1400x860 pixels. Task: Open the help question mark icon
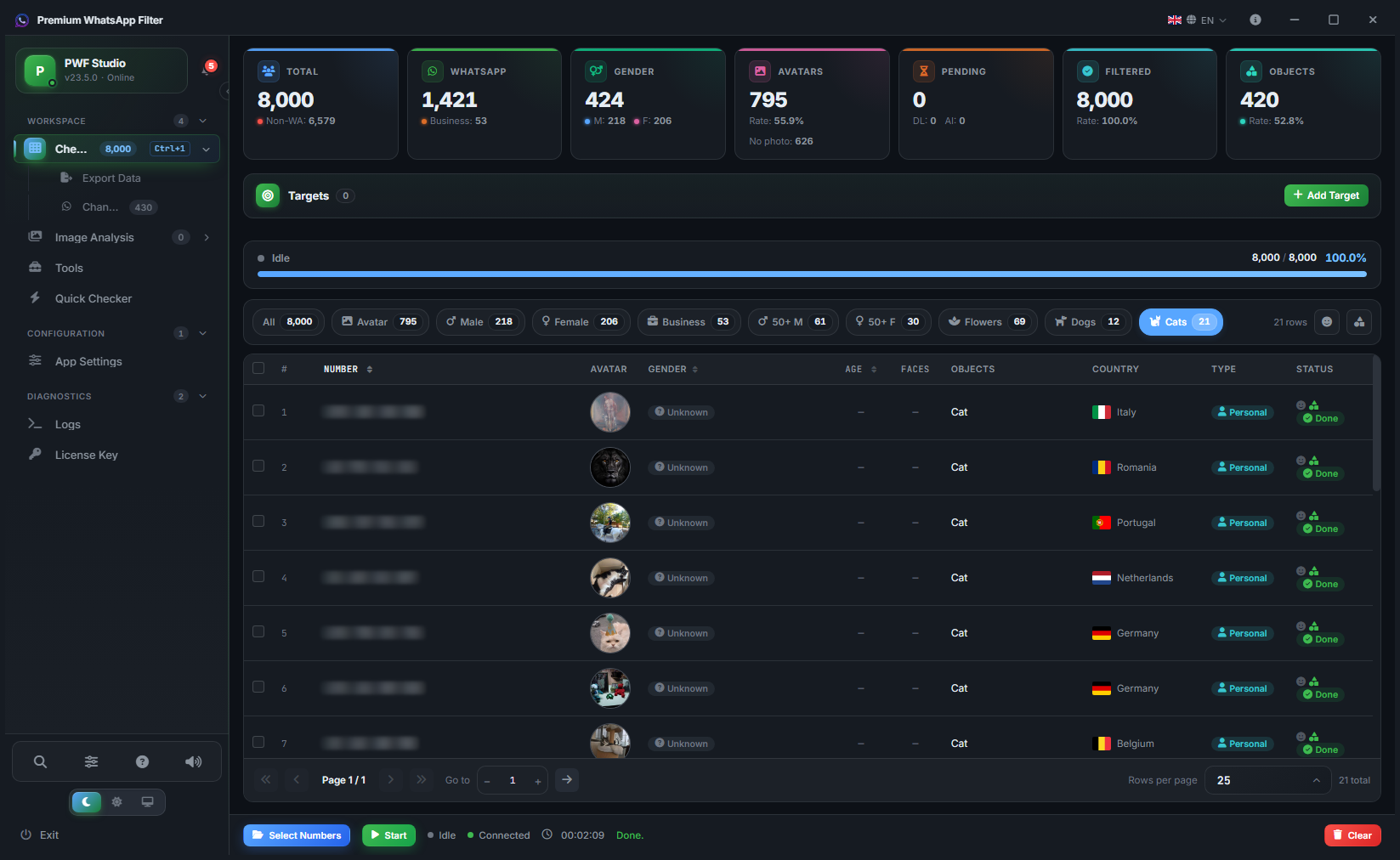pos(142,761)
